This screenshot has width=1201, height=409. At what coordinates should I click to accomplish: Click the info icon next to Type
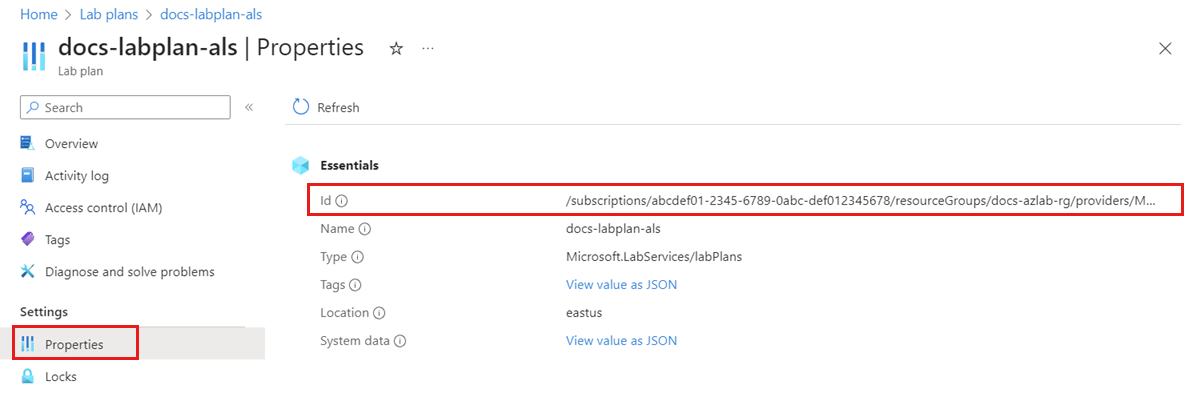click(x=358, y=257)
